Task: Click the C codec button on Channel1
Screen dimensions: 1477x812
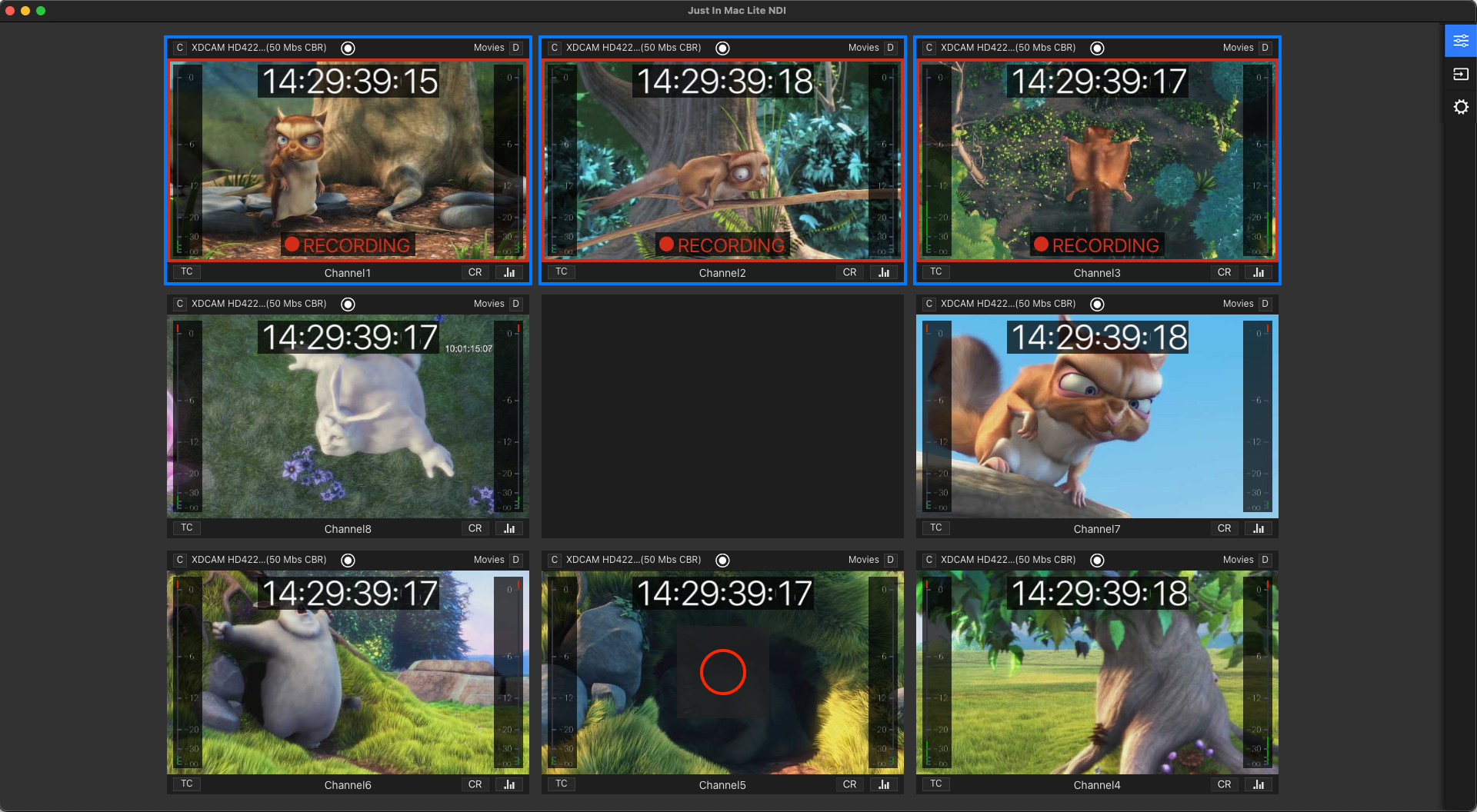Action: click(x=179, y=48)
